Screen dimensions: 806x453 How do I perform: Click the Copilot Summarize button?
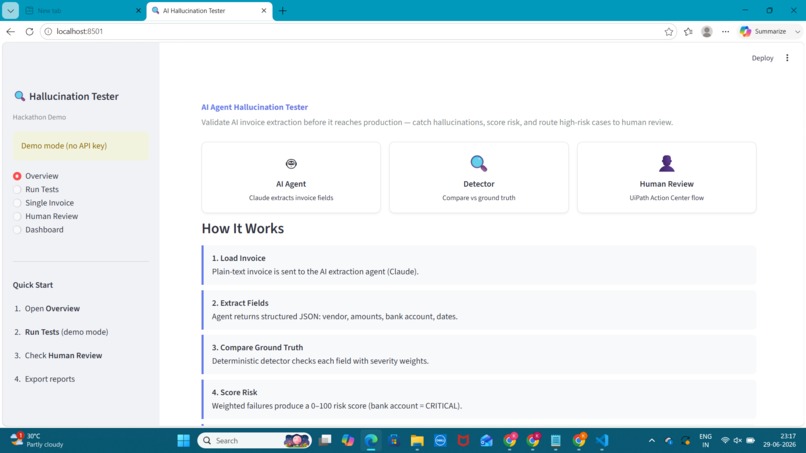tap(763, 31)
